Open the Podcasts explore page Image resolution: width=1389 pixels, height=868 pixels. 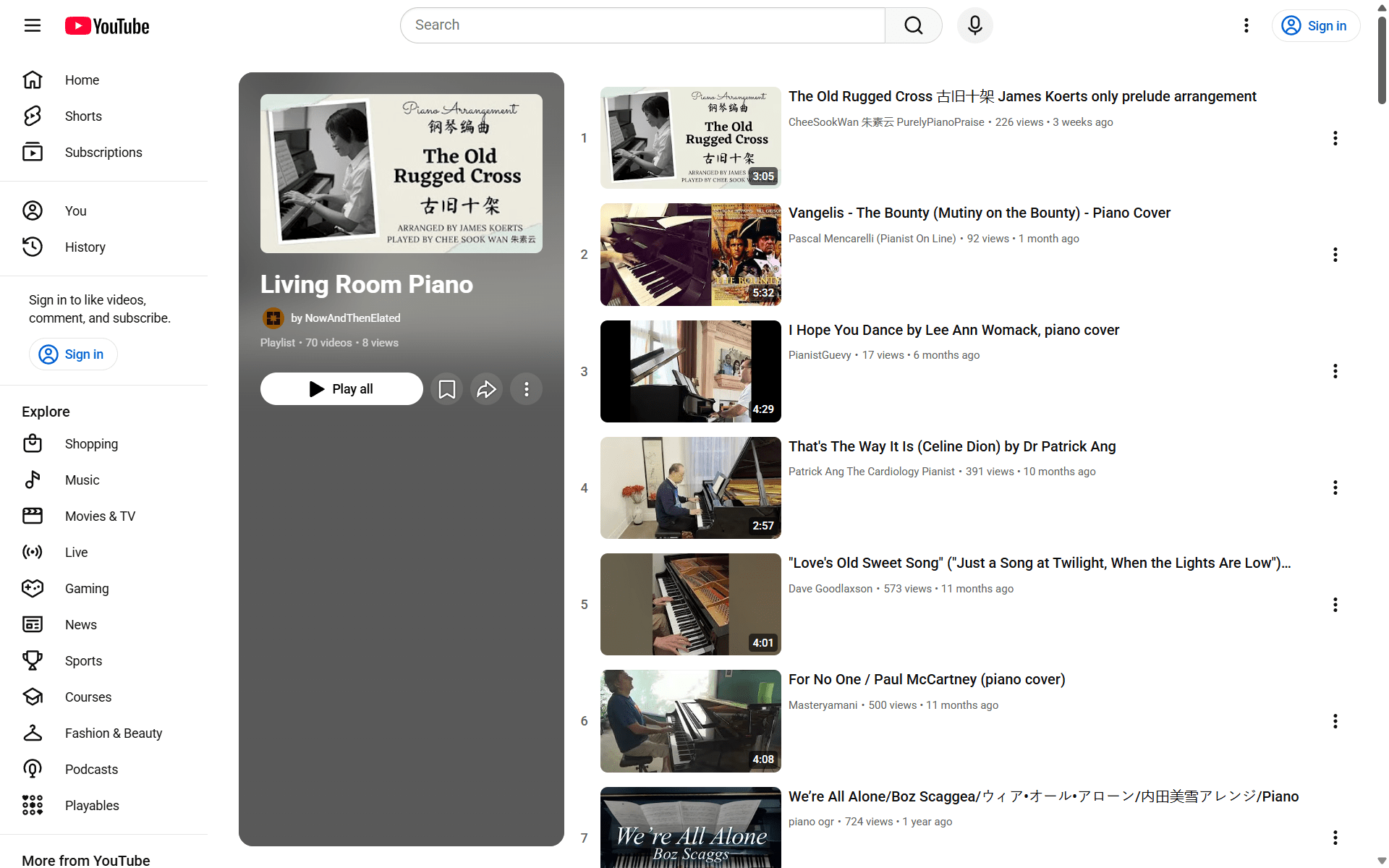(x=91, y=770)
